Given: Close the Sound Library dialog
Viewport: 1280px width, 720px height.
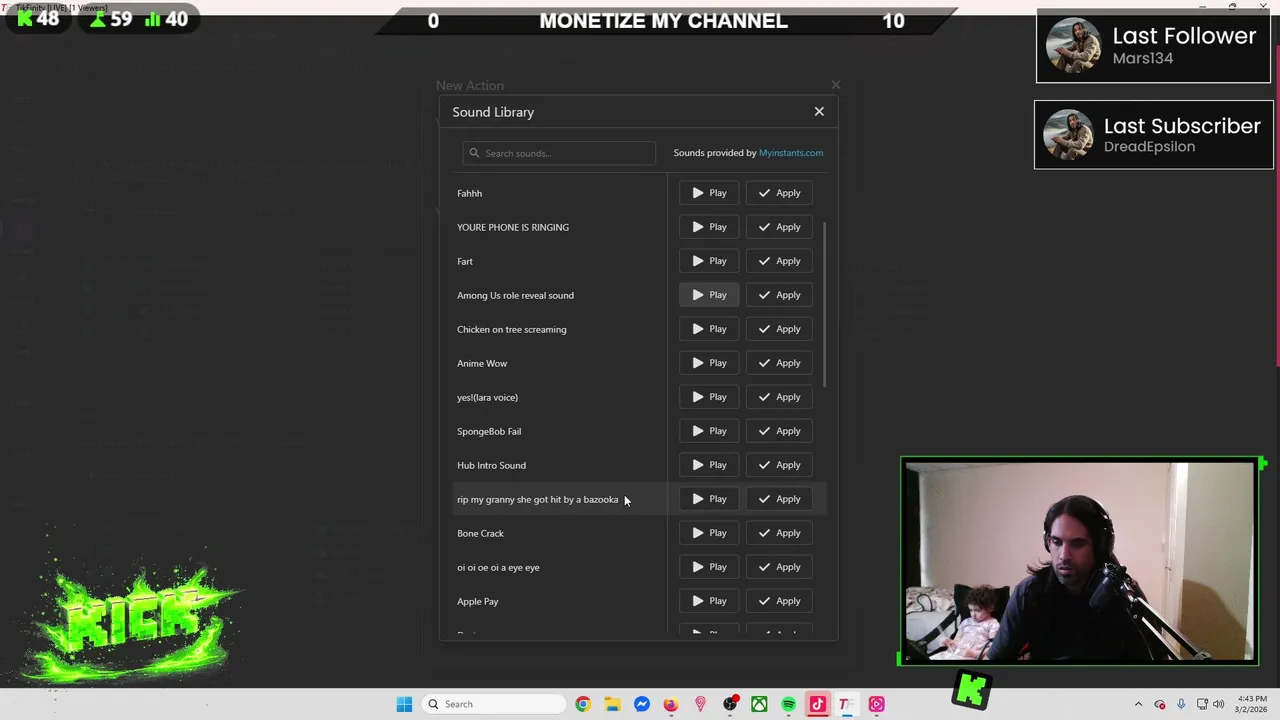Looking at the screenshot, I should coord(819,112).
